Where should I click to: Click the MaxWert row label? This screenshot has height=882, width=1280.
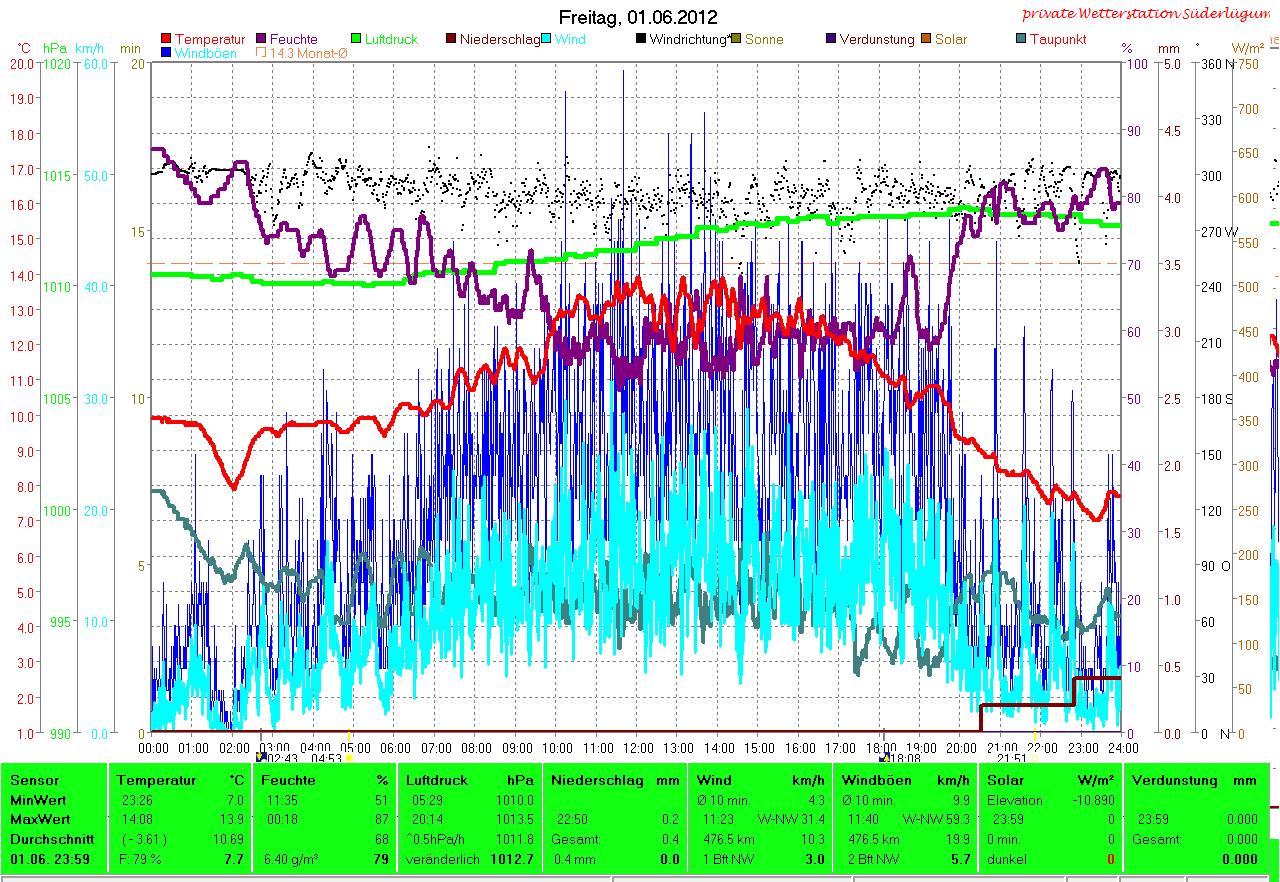click(37, 819)
